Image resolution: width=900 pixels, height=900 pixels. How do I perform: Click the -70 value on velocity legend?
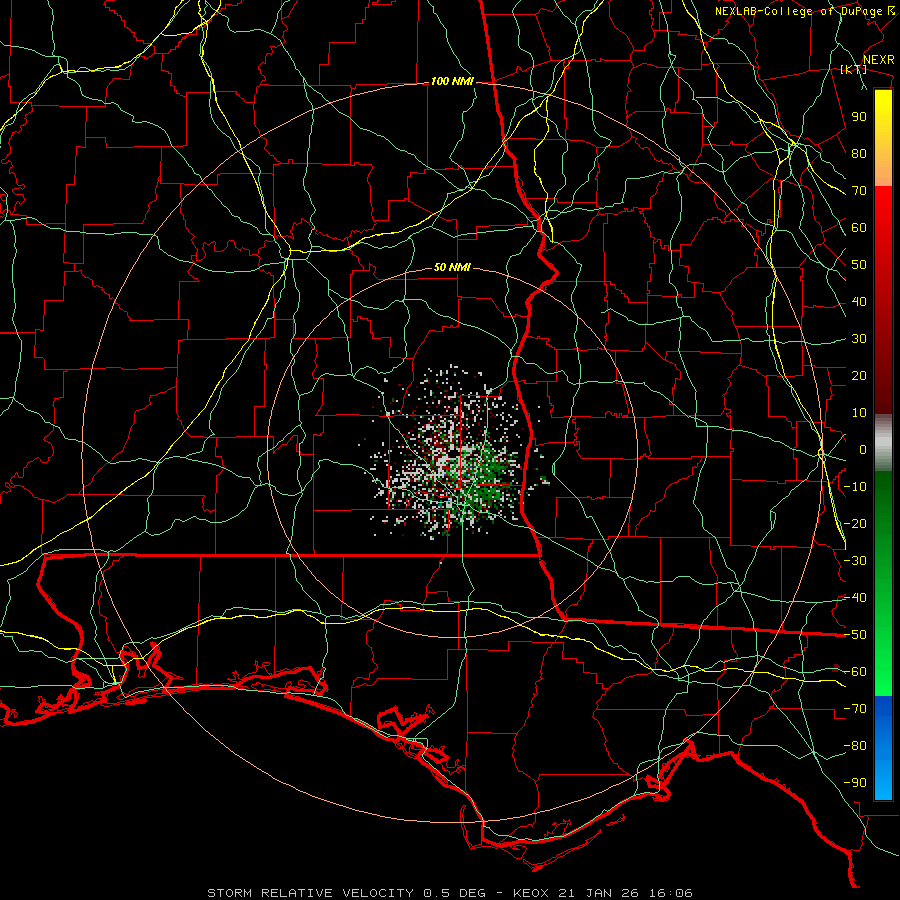click(x=855, y=709)
